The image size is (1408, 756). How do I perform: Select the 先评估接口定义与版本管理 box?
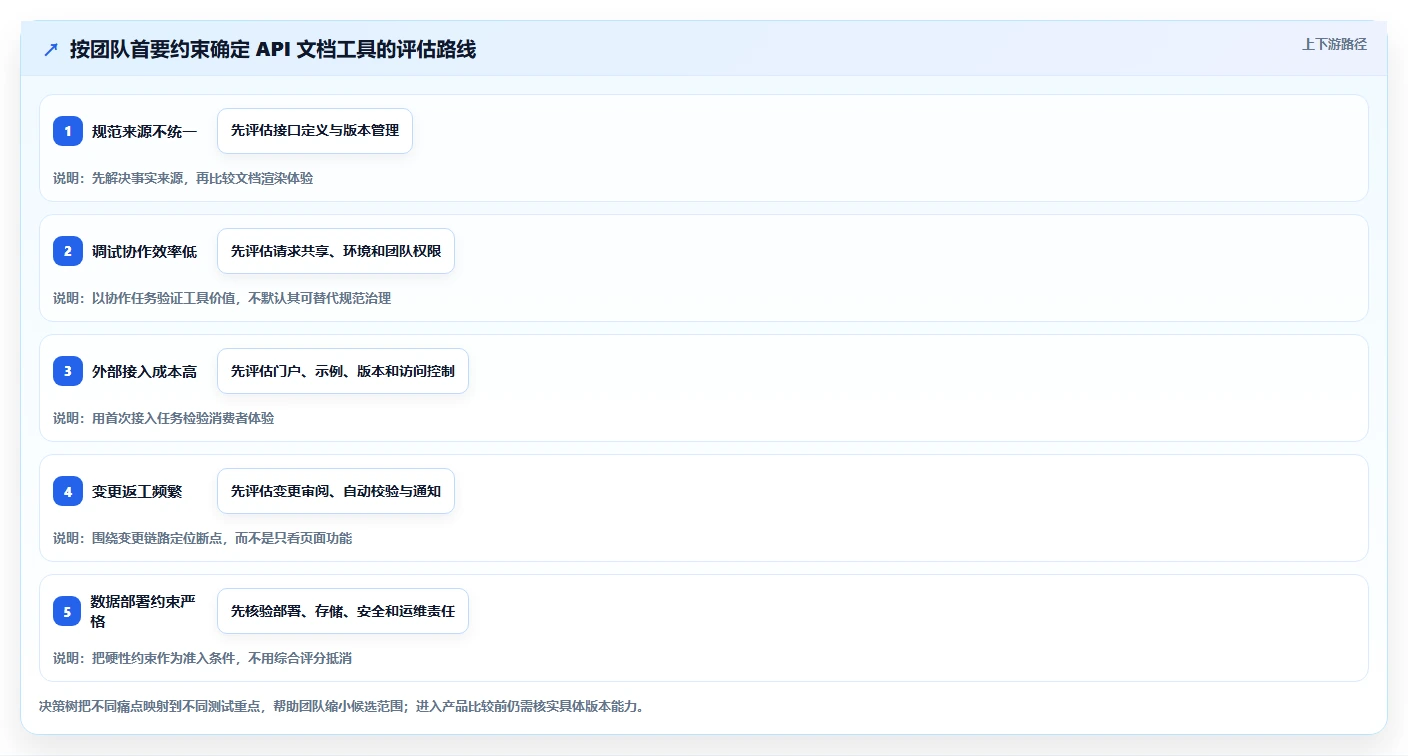tap(315, 131)
